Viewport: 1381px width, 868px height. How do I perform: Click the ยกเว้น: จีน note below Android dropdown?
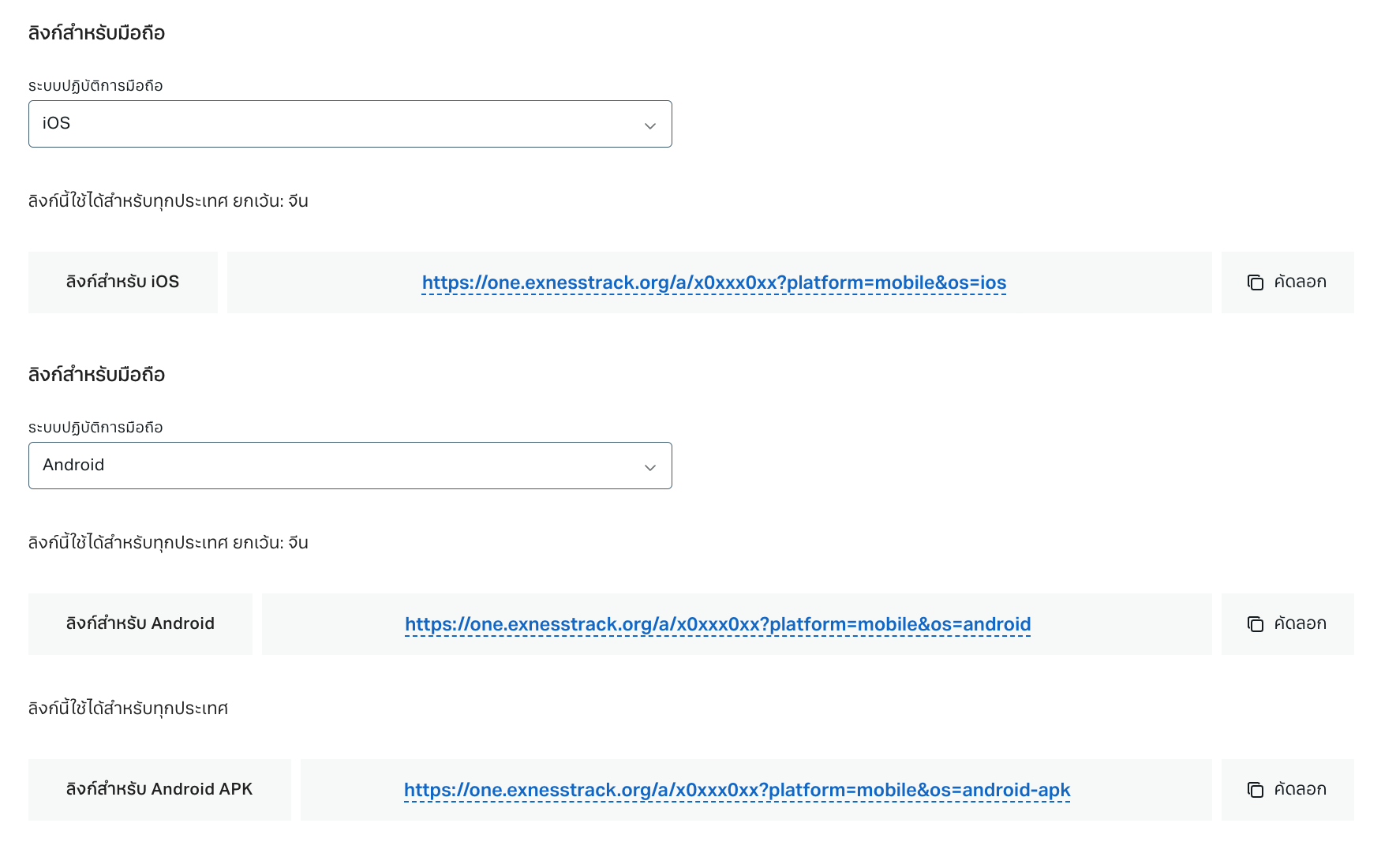(x=271, y=543)
